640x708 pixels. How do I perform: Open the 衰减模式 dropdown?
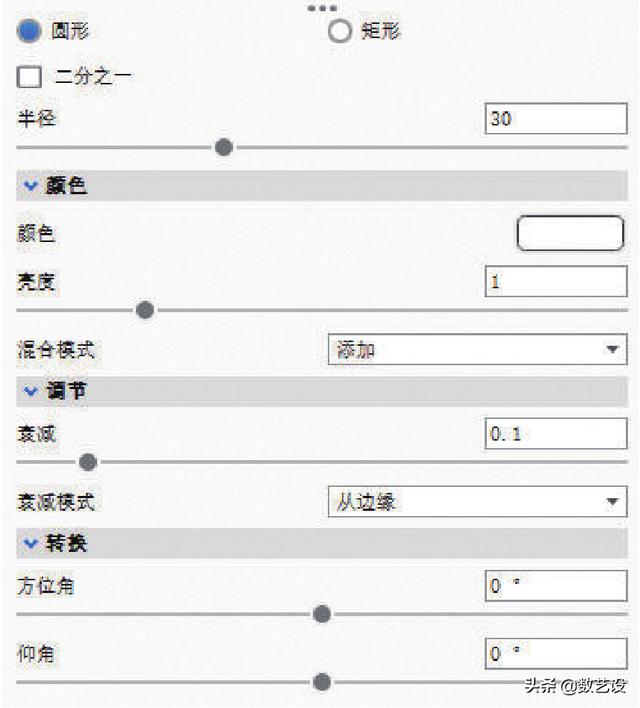coord(477,501)
